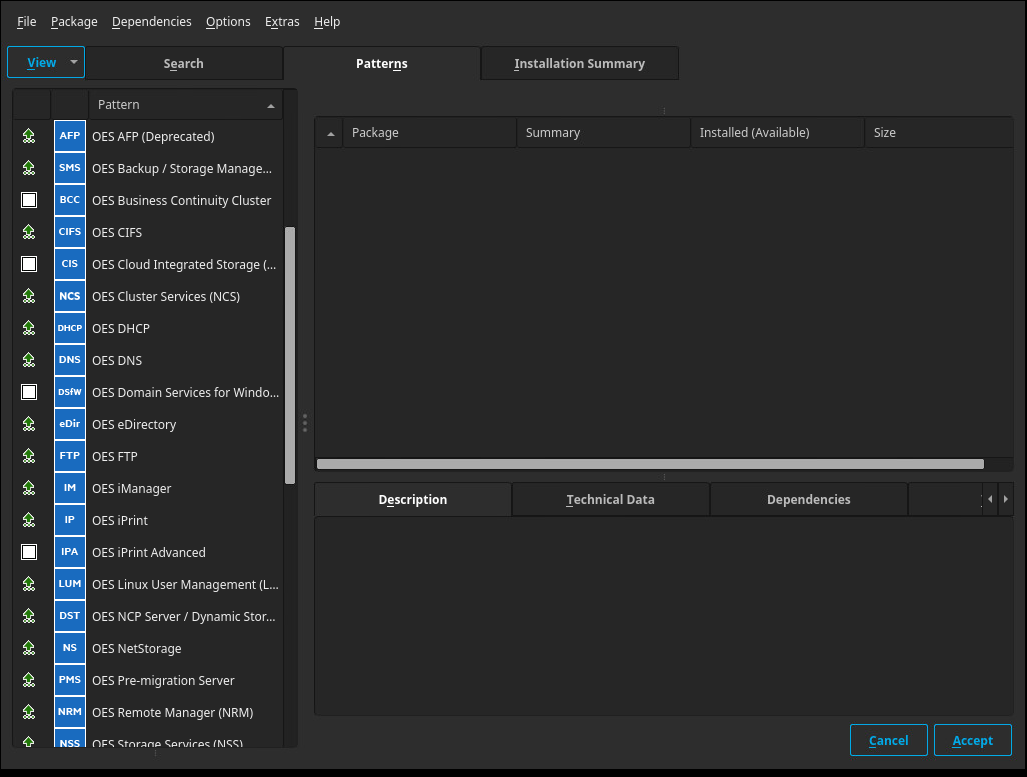Tick the OES iPrint Advanced checkbox
The image size is (1027, 777).
click(29, 552)
